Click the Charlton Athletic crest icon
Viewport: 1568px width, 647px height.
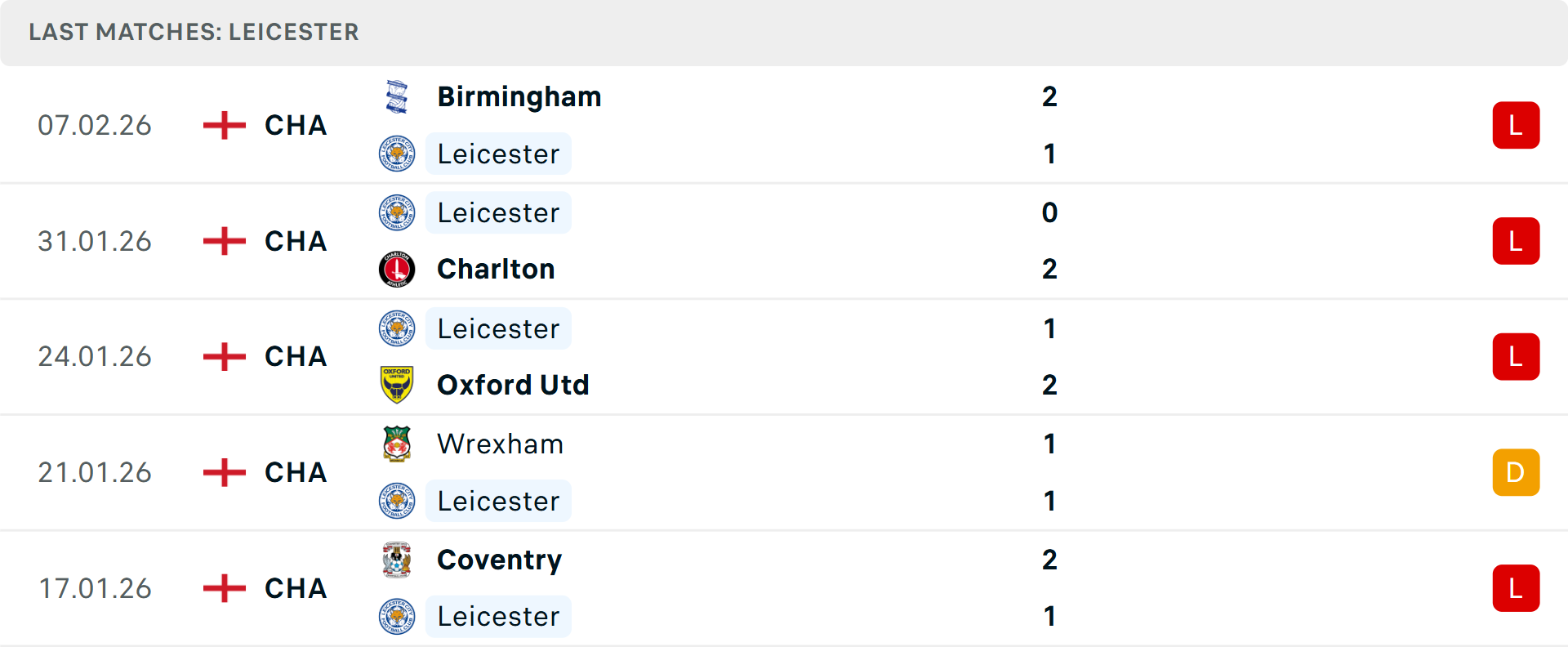click(397, 270)
